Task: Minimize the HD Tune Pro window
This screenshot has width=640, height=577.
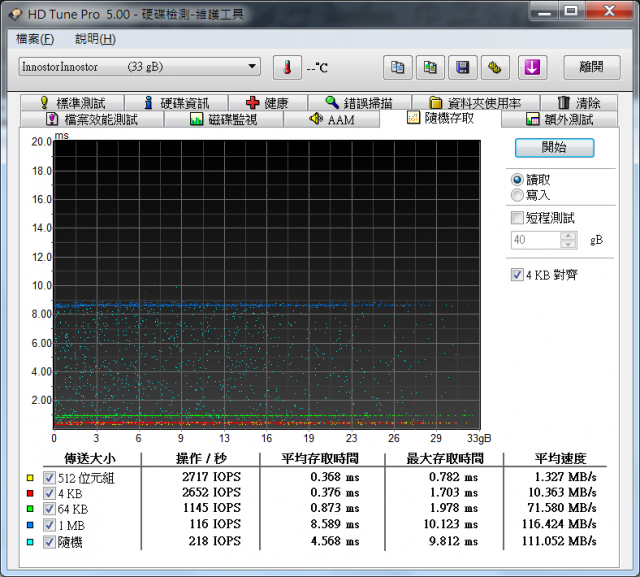Action: [544, 12]
